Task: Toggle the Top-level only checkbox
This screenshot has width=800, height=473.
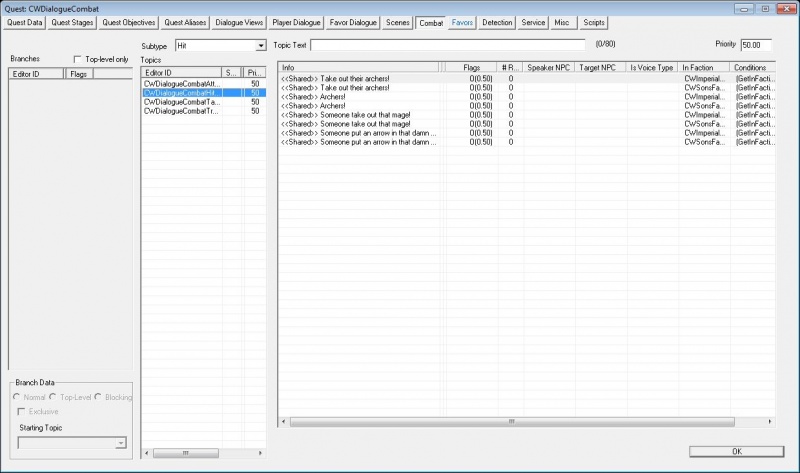Action: pos(78,59)
